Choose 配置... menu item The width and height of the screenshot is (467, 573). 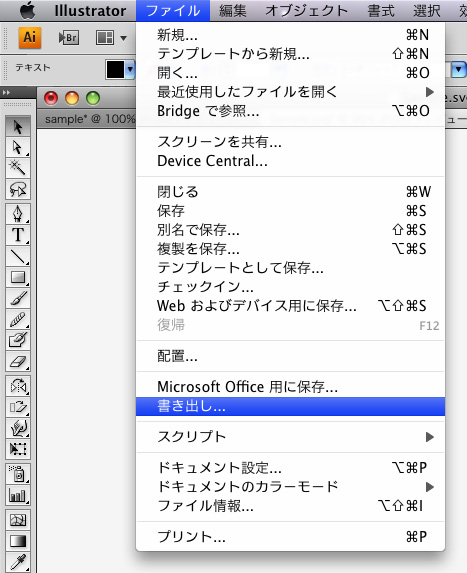(291, 356)
